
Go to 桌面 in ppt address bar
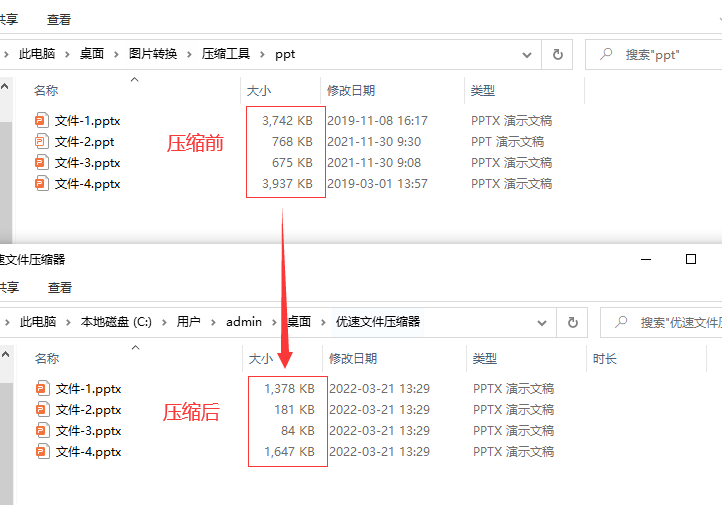[x=92, y=54]
